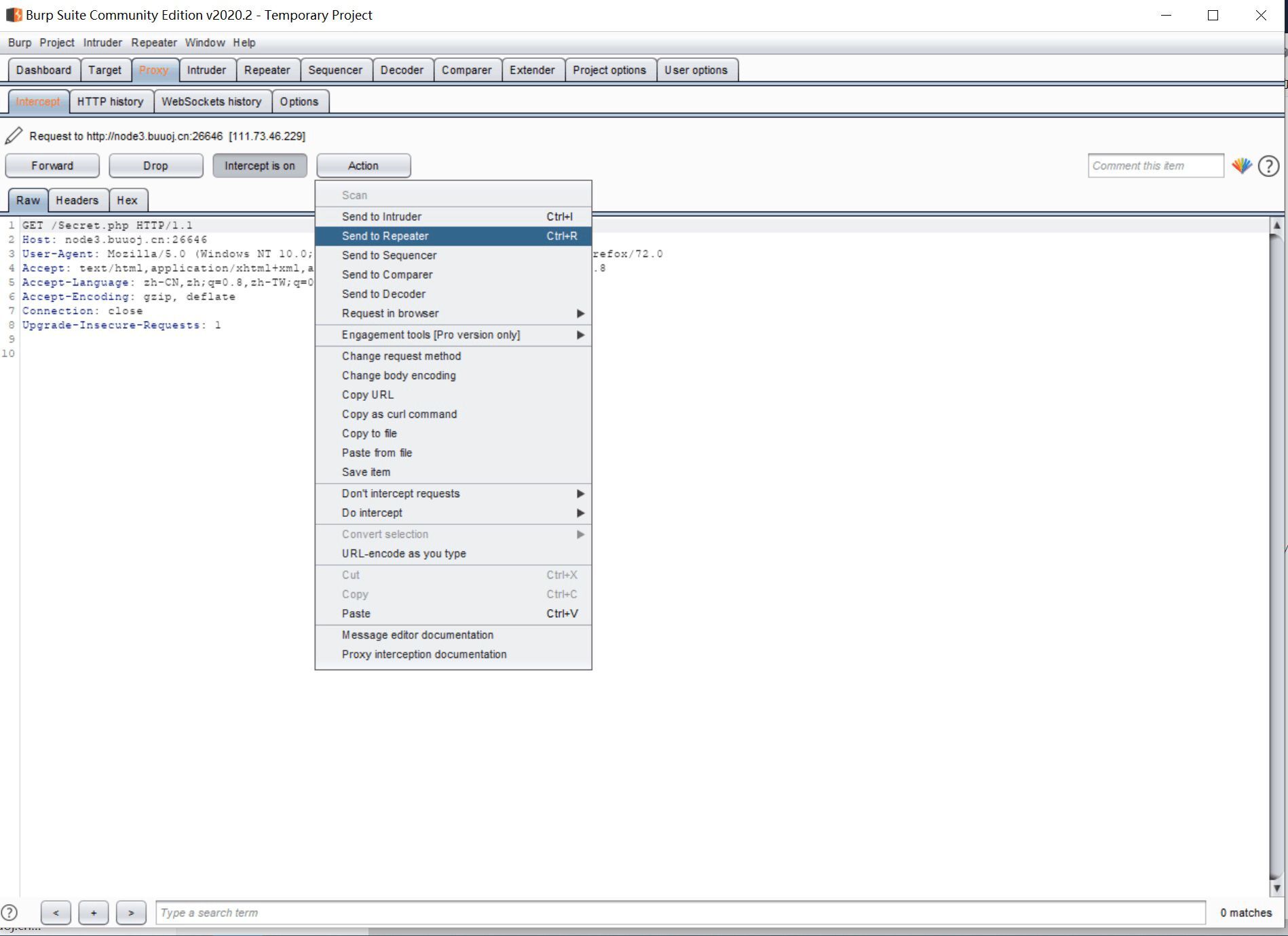Expand the Request in browser submenu
This screenshot has width=1288, height=936.
[453, 313]
